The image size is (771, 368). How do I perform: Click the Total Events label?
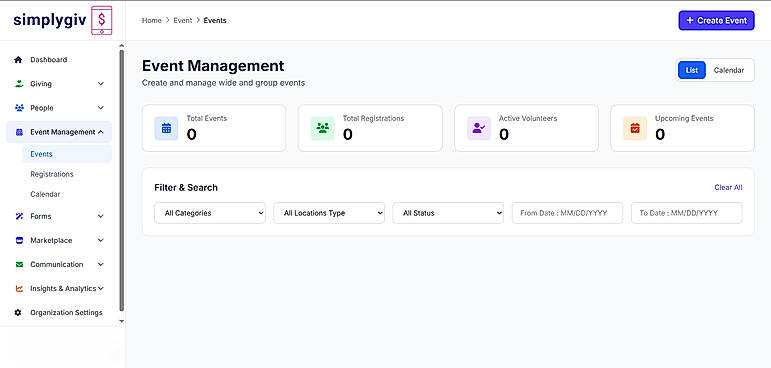207,119
